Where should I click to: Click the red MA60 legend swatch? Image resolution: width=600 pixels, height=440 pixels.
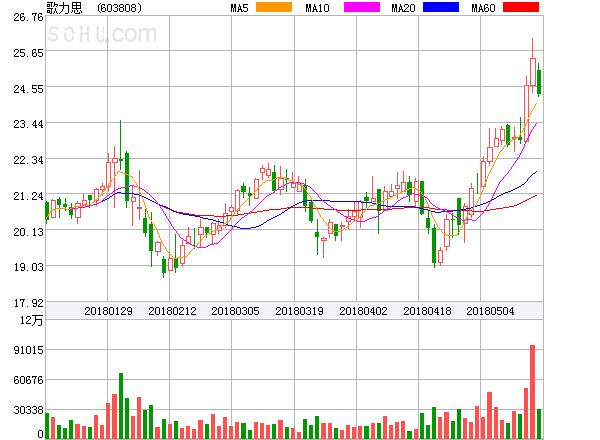tap(521, 7)
